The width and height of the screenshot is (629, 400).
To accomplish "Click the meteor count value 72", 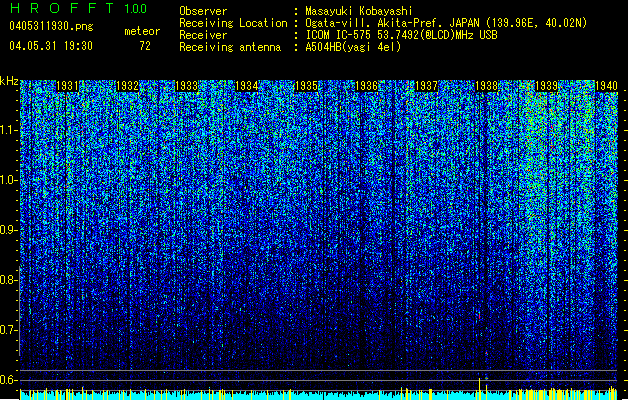I will (145, 46).
